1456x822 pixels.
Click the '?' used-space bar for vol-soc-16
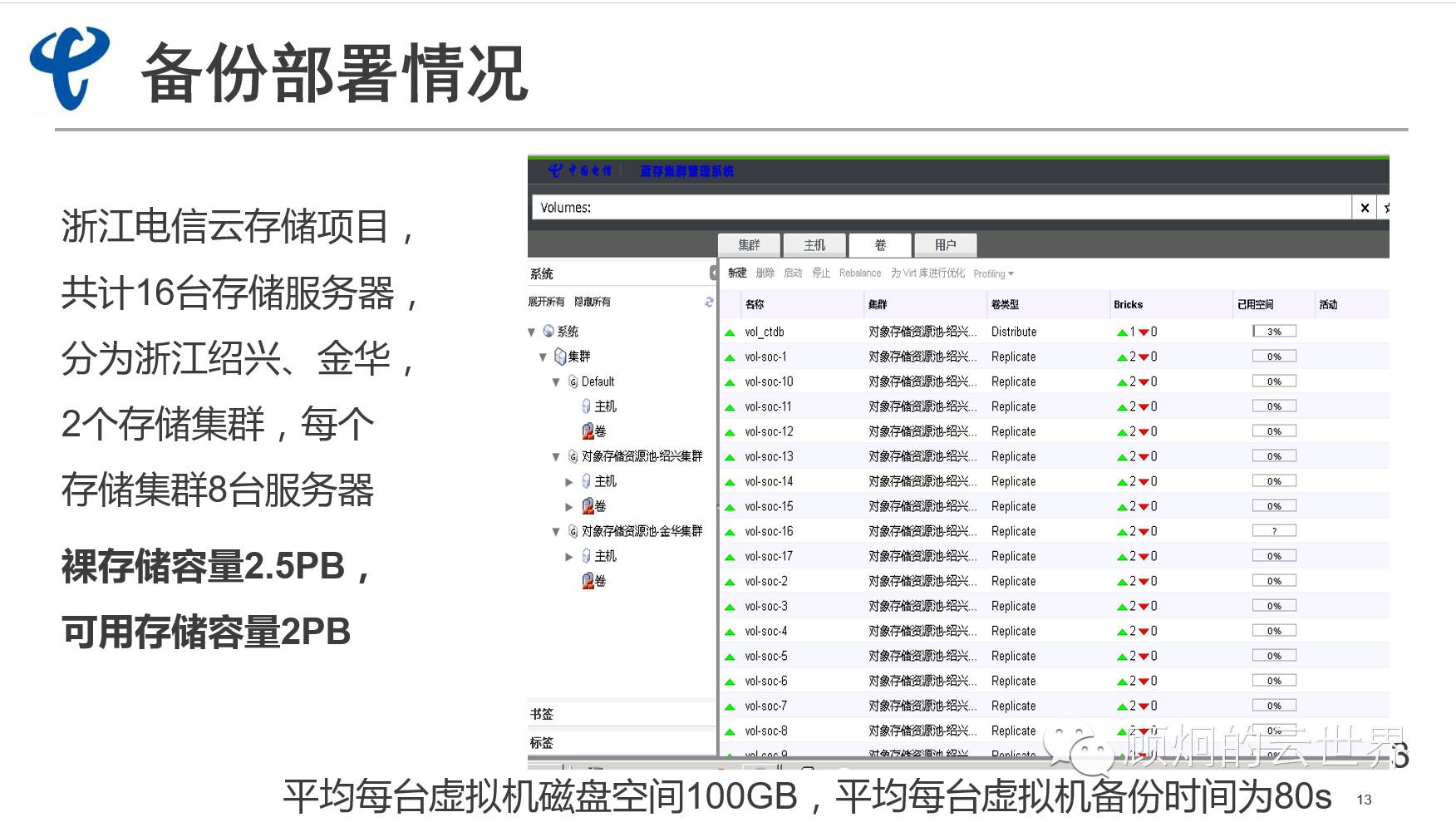1274,531
